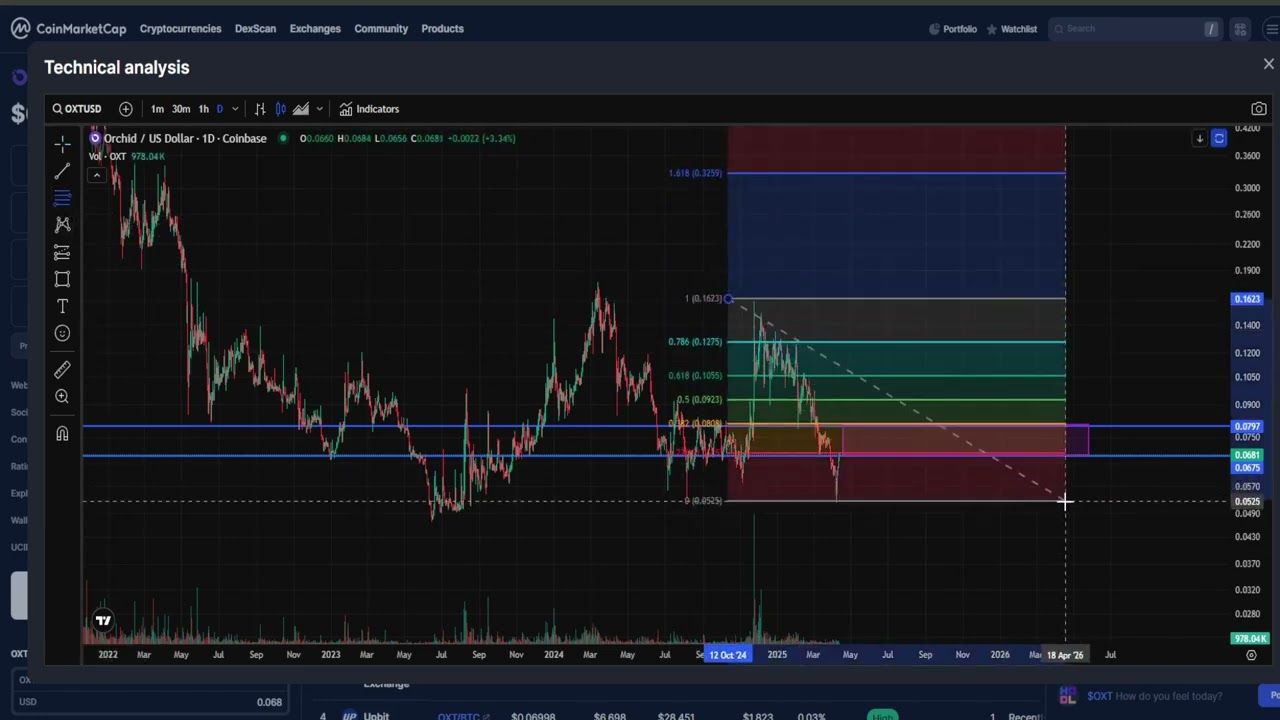Click the grid icon next to search

1240,29
